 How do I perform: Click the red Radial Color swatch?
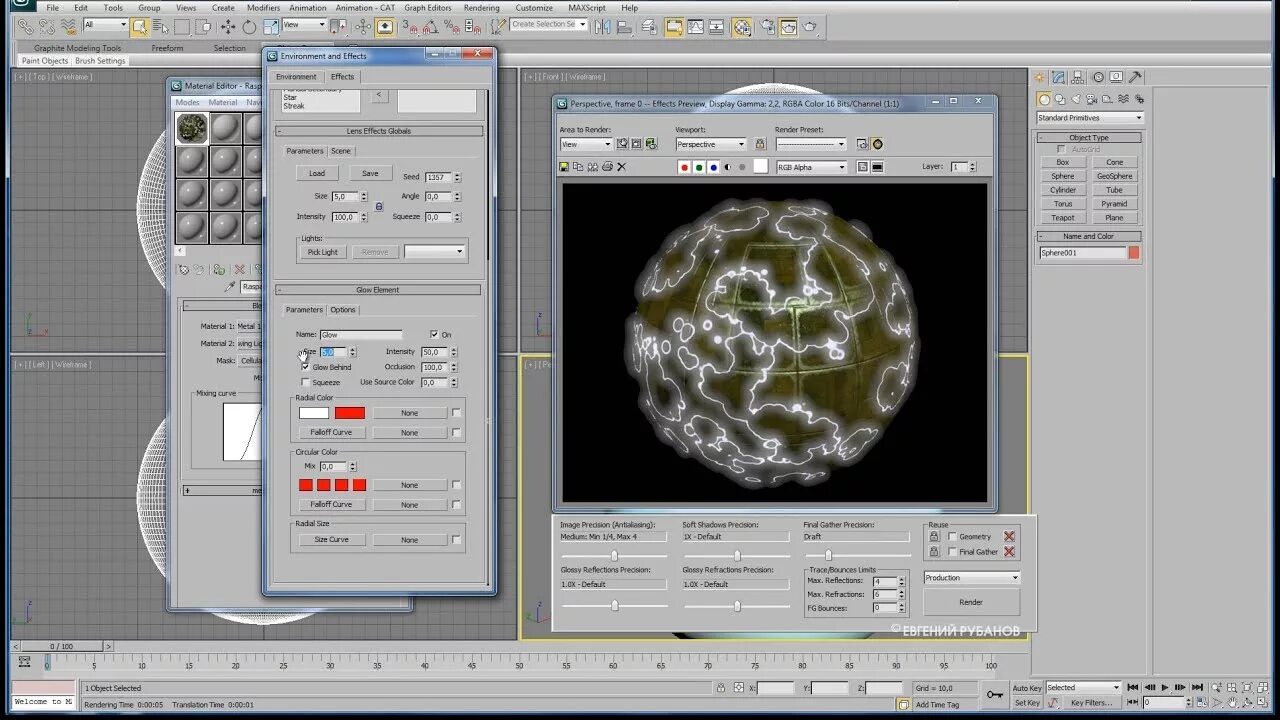(350, 413)
